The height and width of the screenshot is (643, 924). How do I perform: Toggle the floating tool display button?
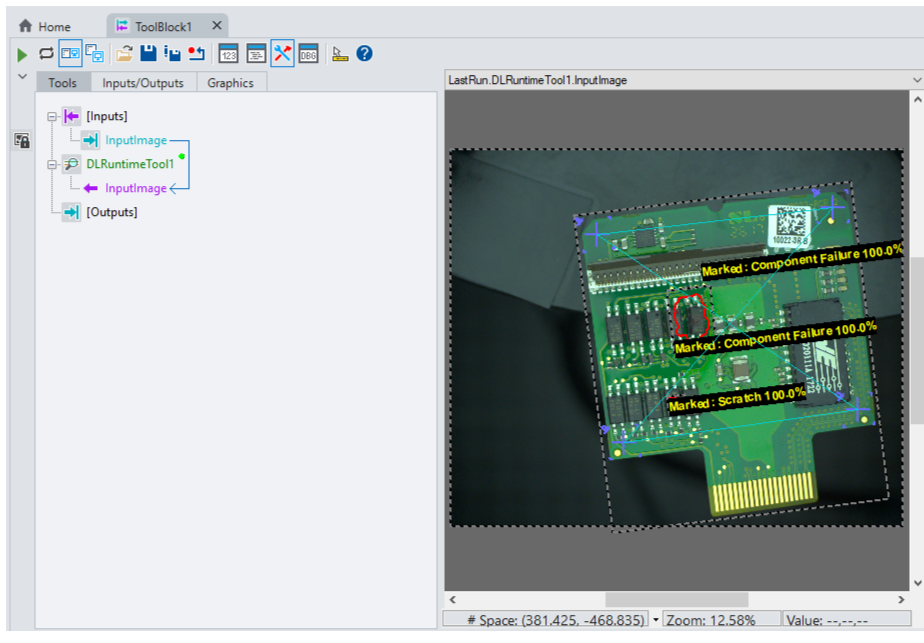tap(95, 54)
